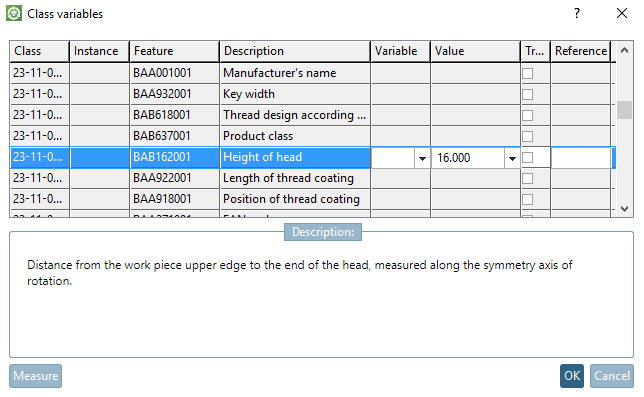Tick the checkbox in the Length of thread coating row

pyautogui.click(x=527, y=178)
